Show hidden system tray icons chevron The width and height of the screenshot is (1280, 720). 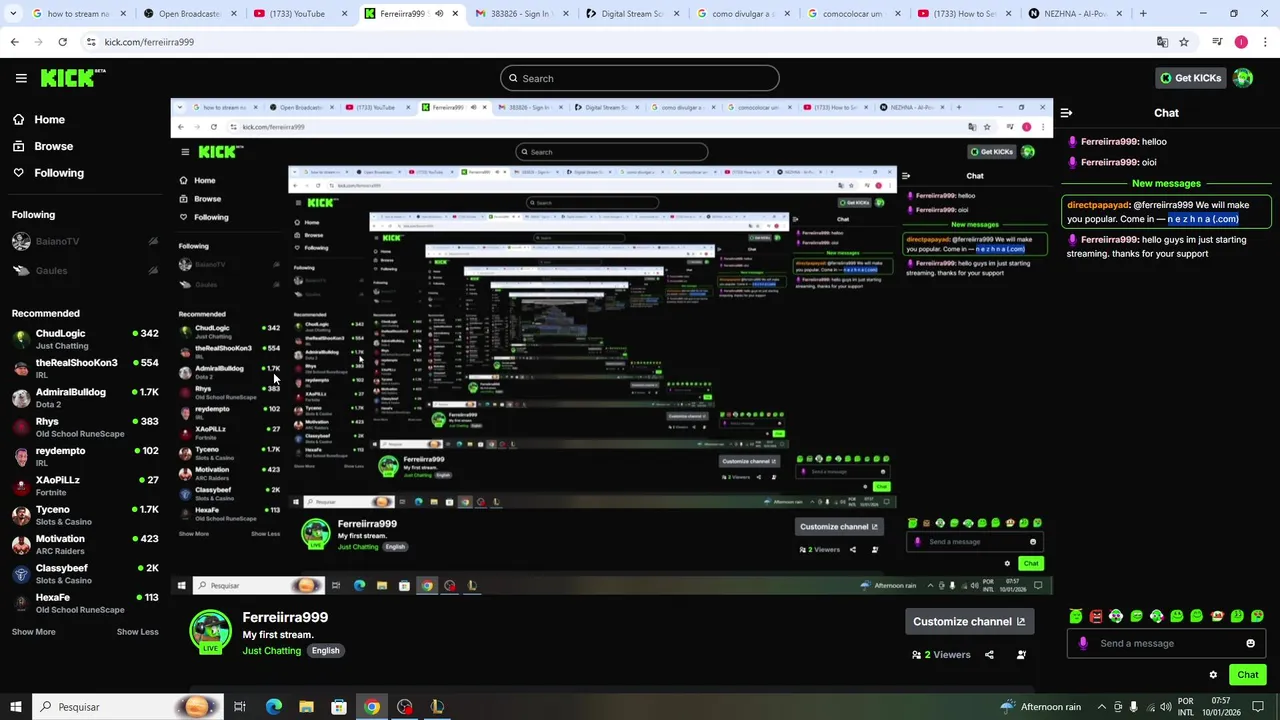point(1102,707)
